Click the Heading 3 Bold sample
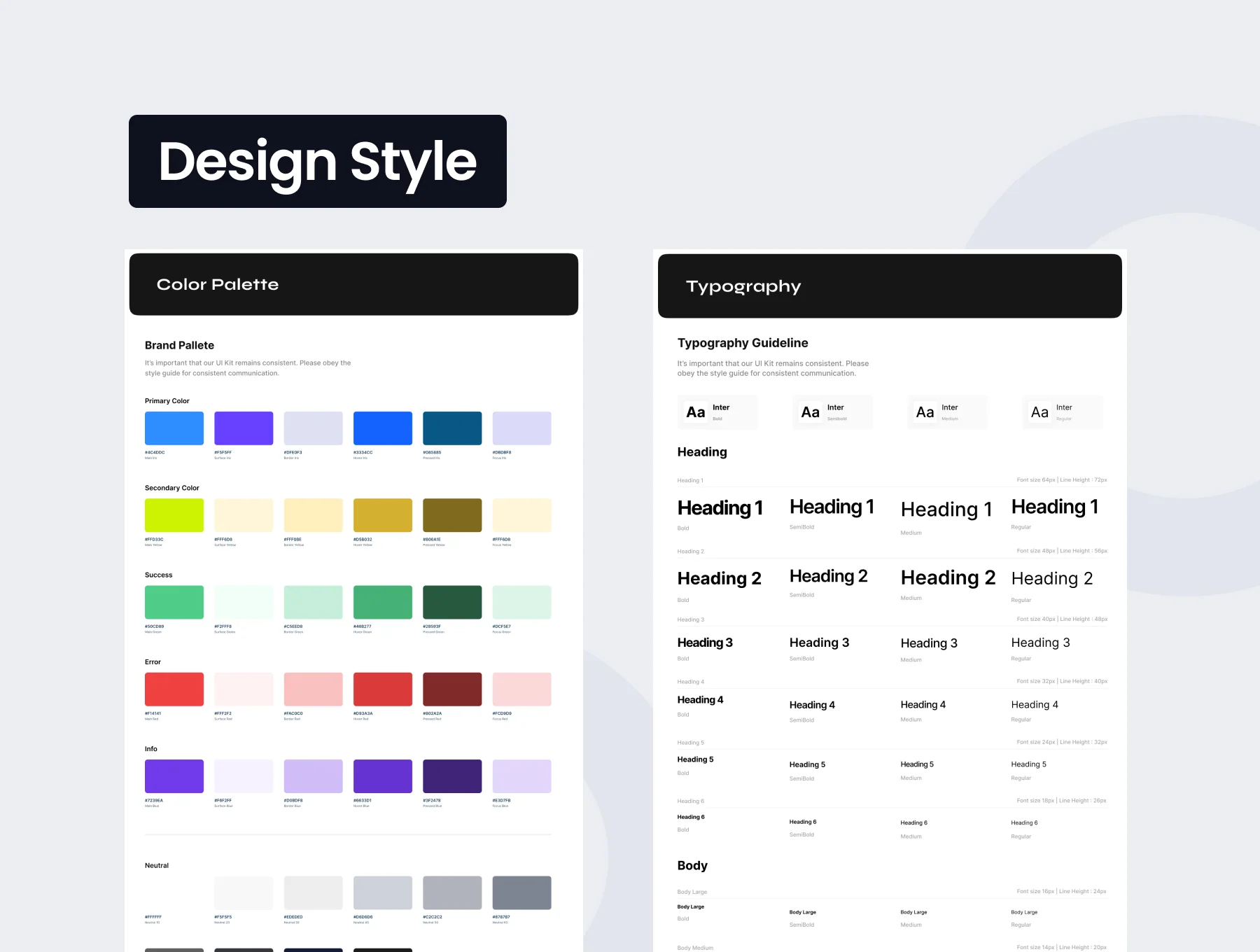This screenshot has height=952, width=1260. click(705, 643)
